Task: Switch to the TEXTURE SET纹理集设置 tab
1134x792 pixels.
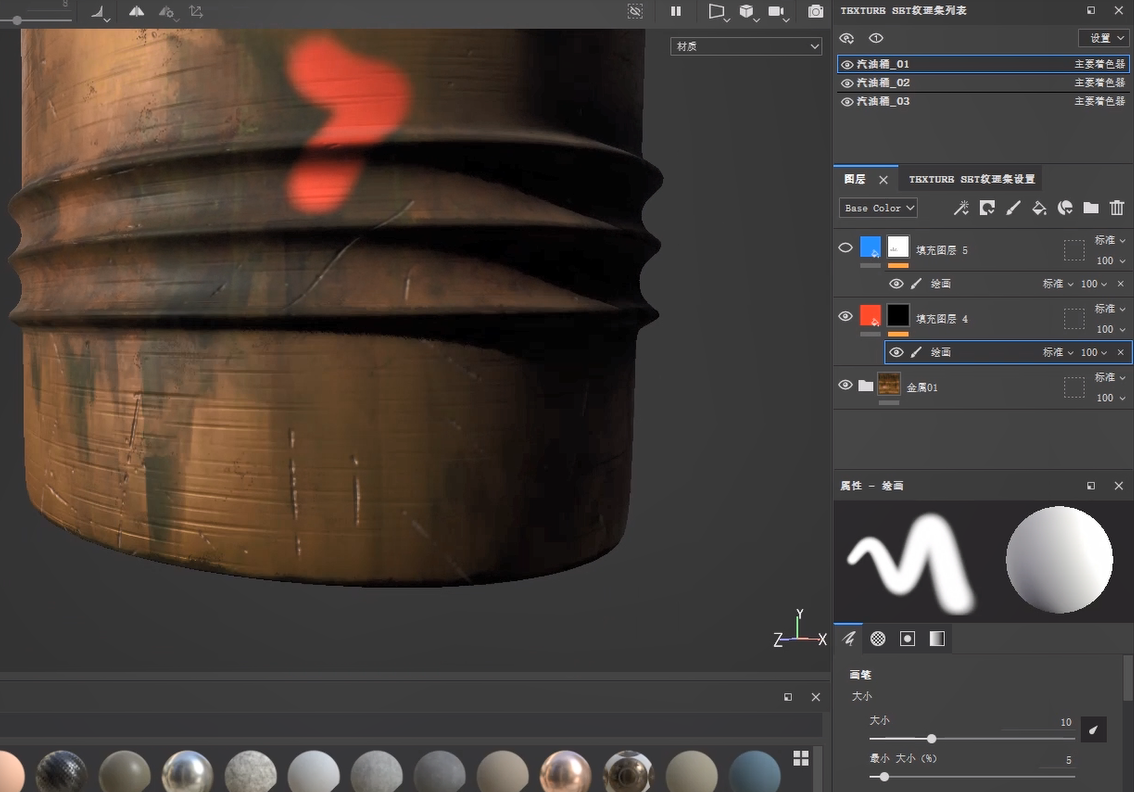Action: pos(971,179)
